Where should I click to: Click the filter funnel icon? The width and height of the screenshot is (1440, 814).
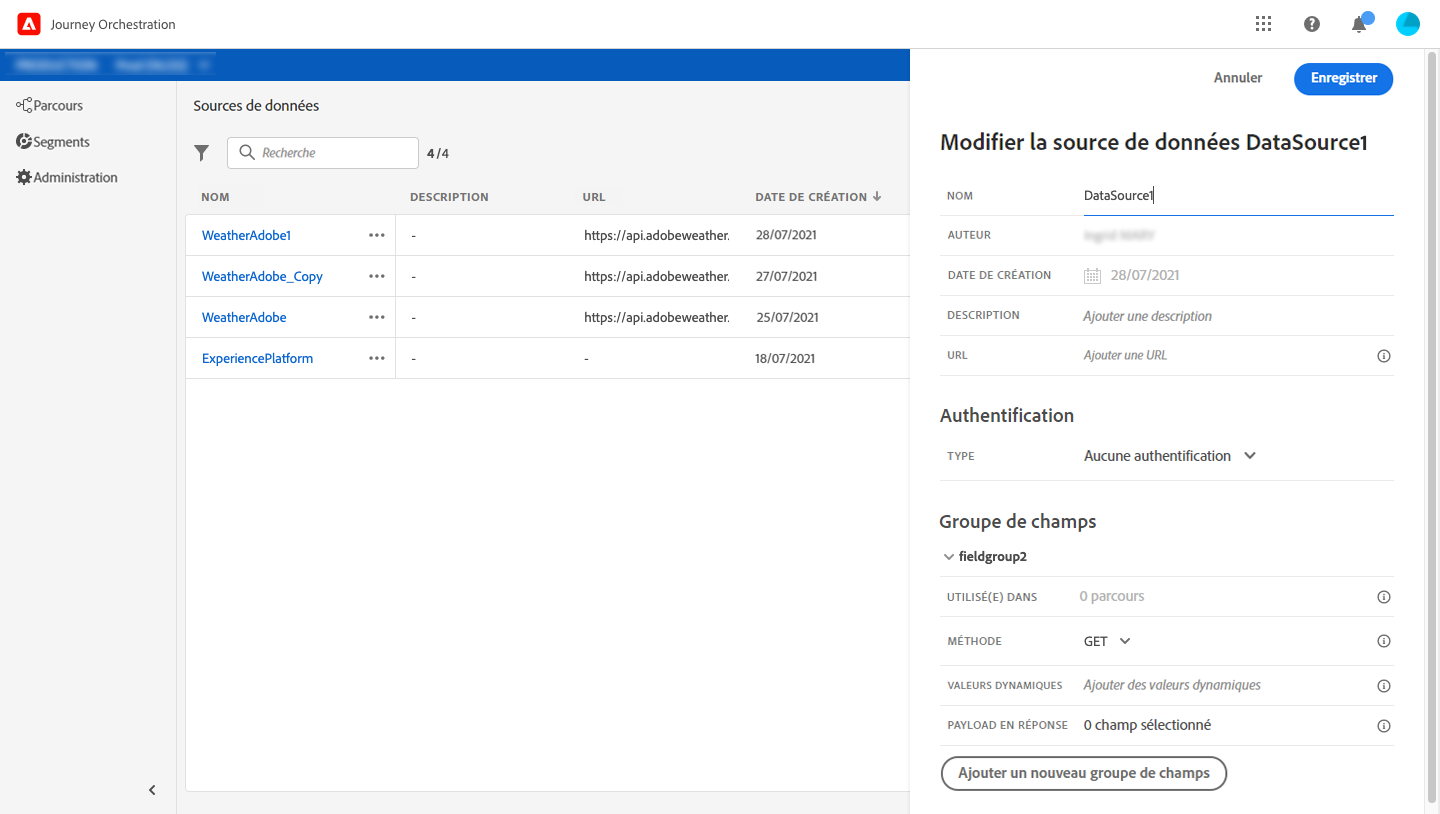(x=202, y=153)
